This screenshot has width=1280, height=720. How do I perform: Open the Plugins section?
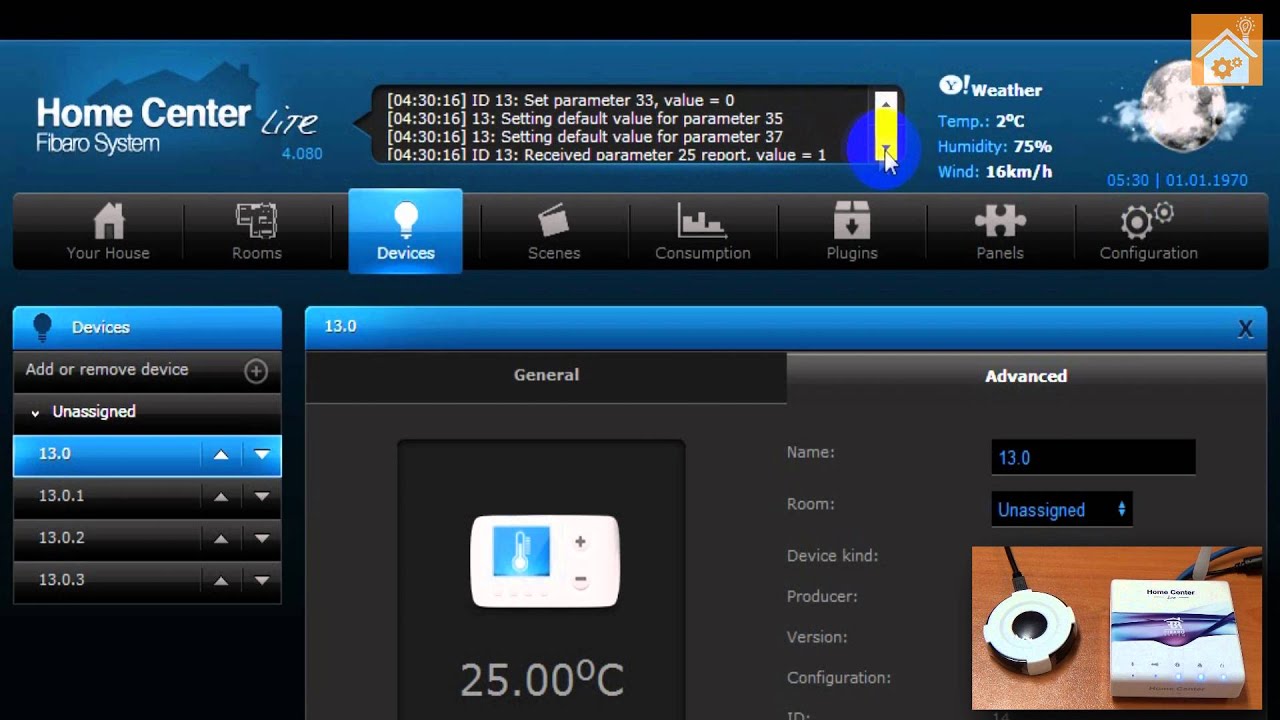click(852, 232)
